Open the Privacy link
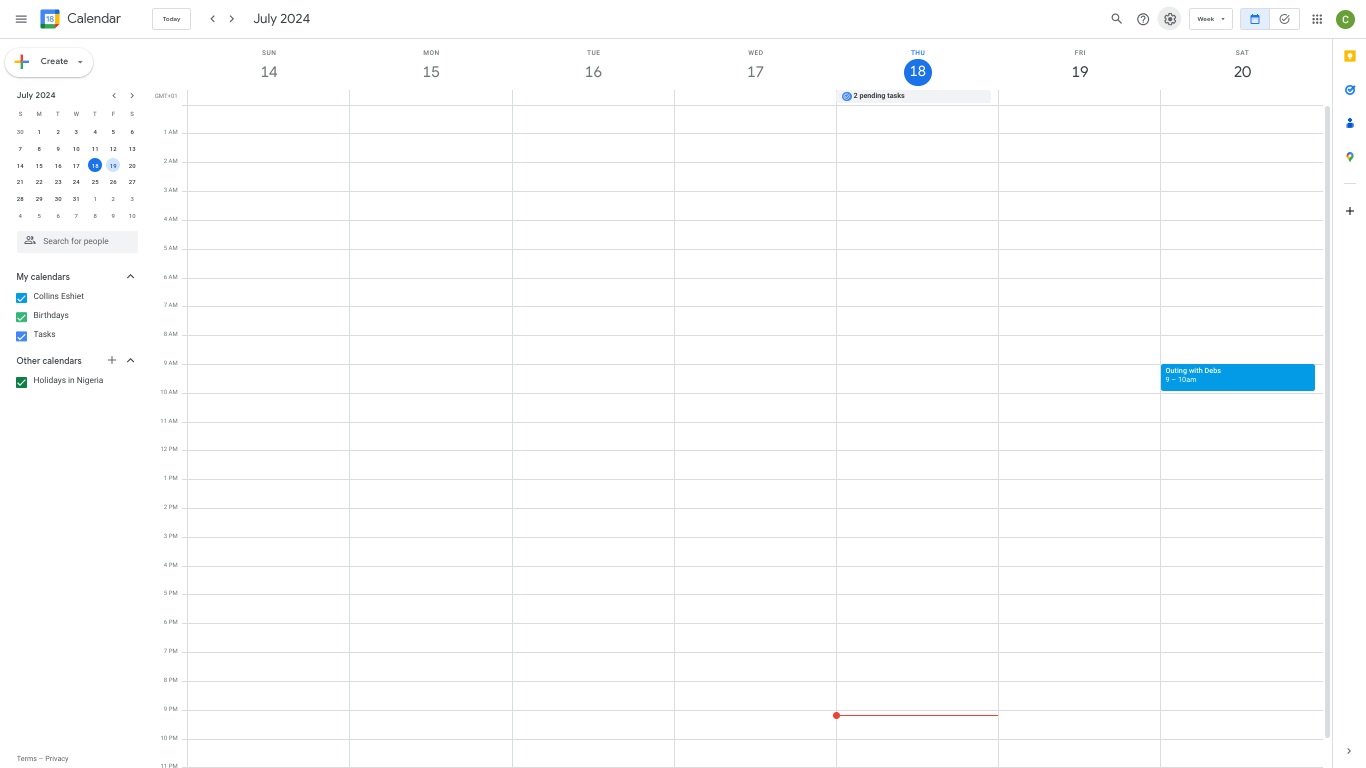This screenshot has height=768, width=1366. [x=57, y=759]
